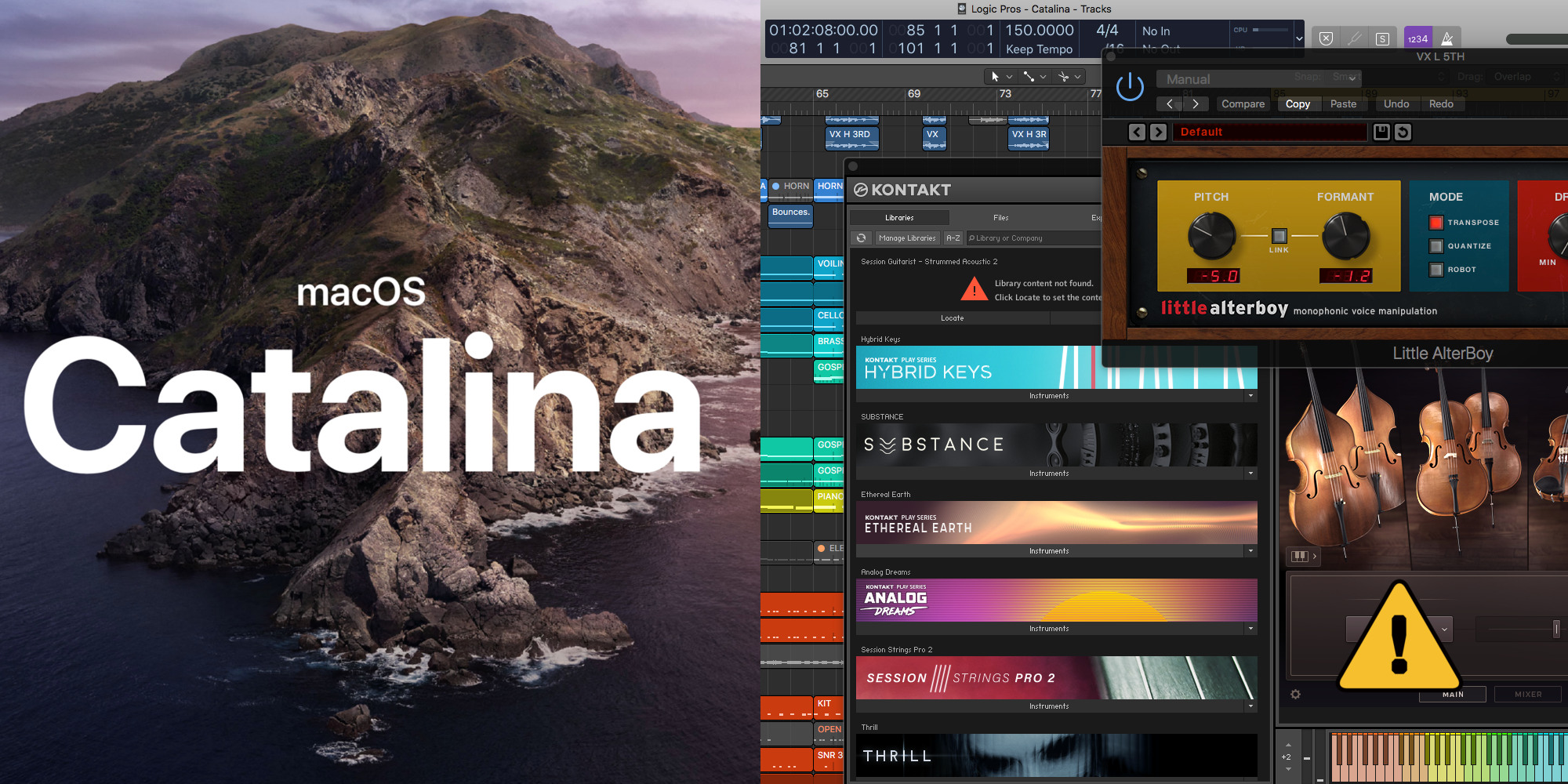Enable the count-in 1234 button
This screenshot has width=1568, height=784.
click(1417, 38)
